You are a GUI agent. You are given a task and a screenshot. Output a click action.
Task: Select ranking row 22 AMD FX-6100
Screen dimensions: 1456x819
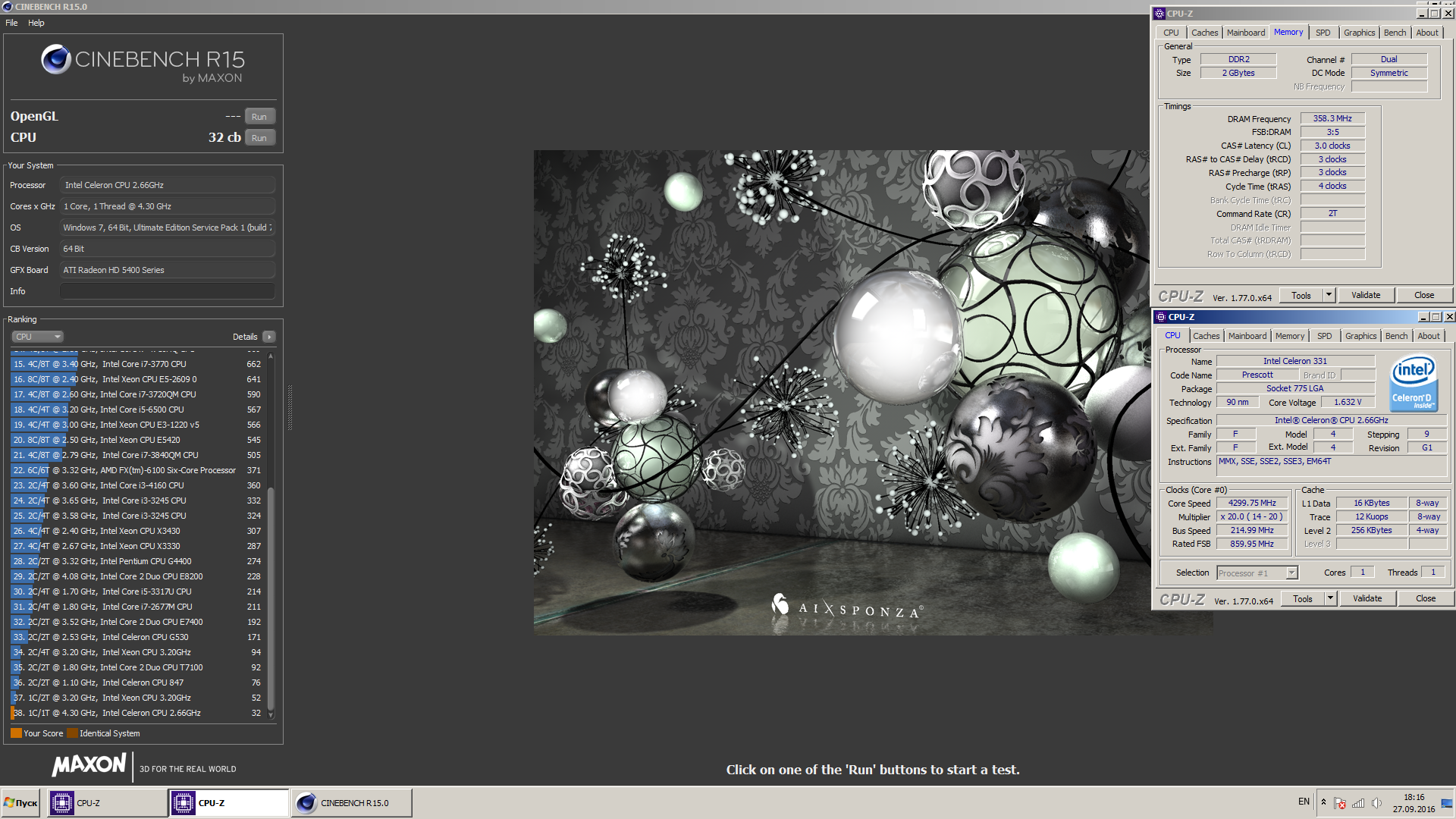click(x=137, y=470)
